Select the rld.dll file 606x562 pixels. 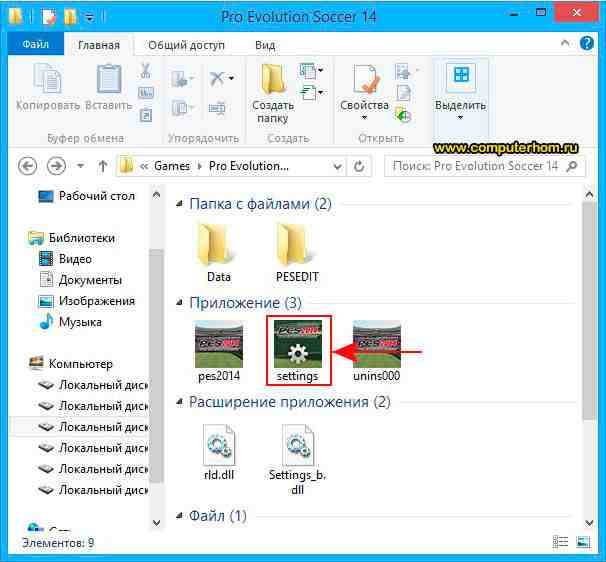point(218,452)
